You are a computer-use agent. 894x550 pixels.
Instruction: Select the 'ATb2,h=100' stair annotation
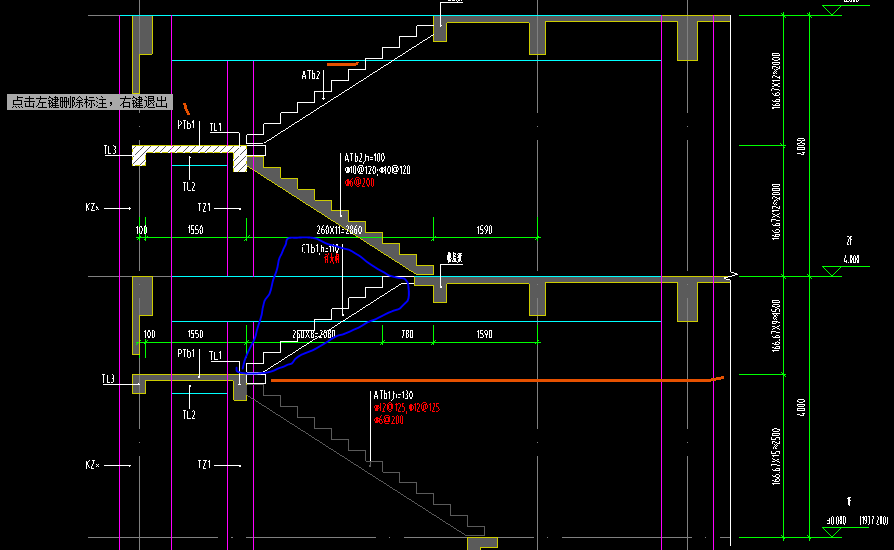click(x=365, y=157)
